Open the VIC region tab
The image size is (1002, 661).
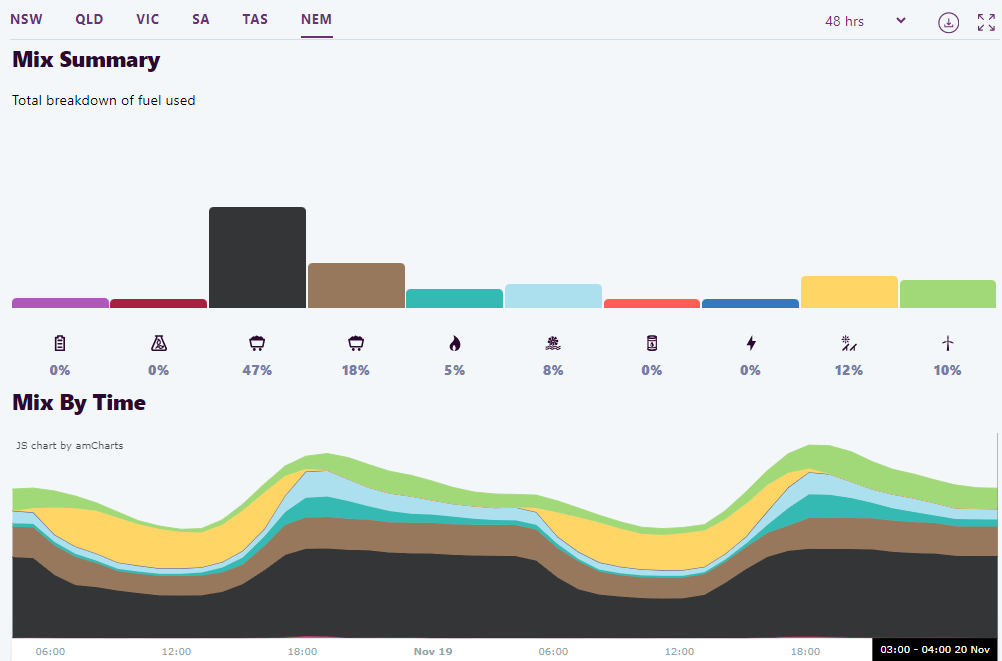pos(148,19)
